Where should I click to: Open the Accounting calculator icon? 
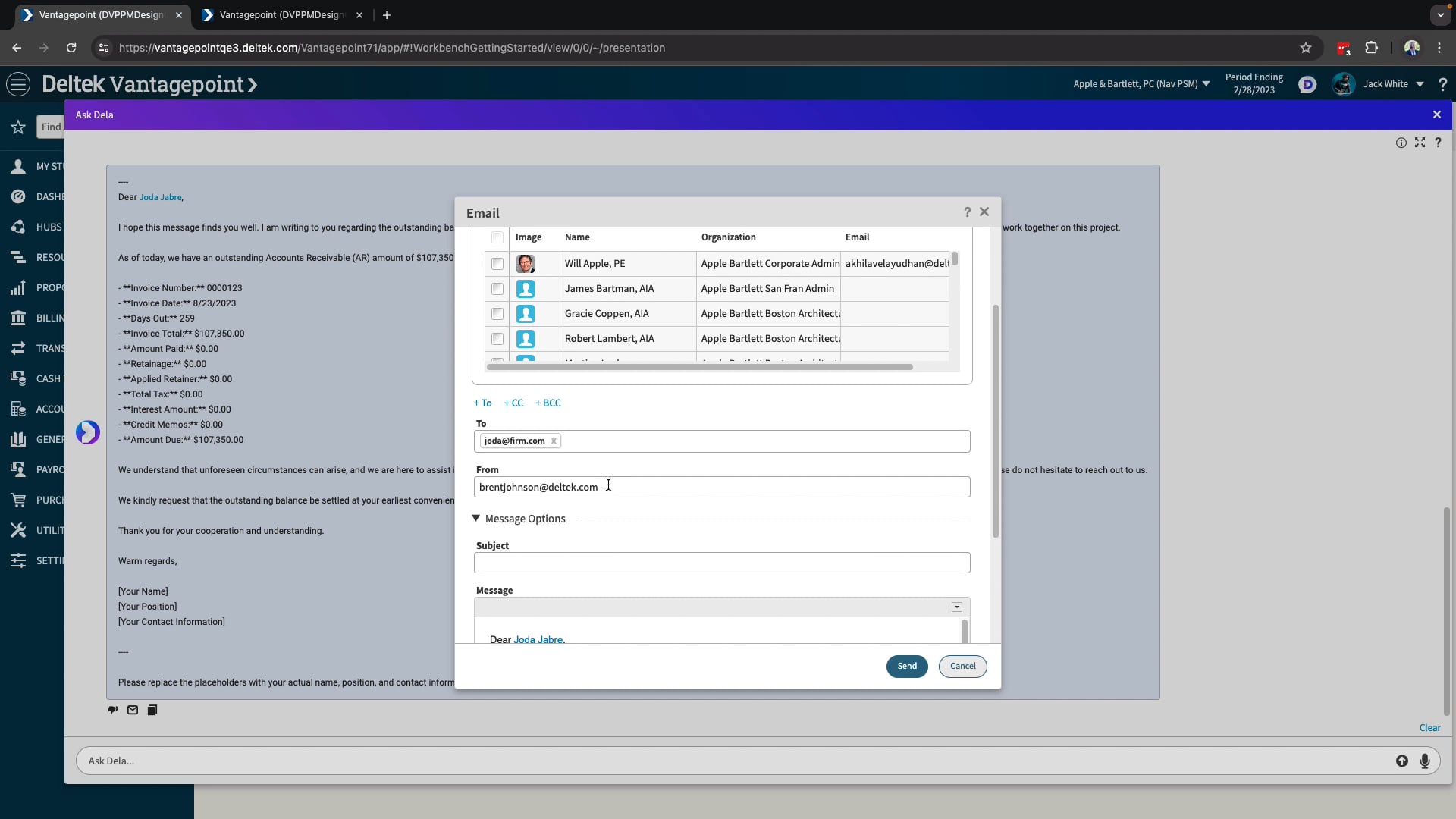coord(18,409)
